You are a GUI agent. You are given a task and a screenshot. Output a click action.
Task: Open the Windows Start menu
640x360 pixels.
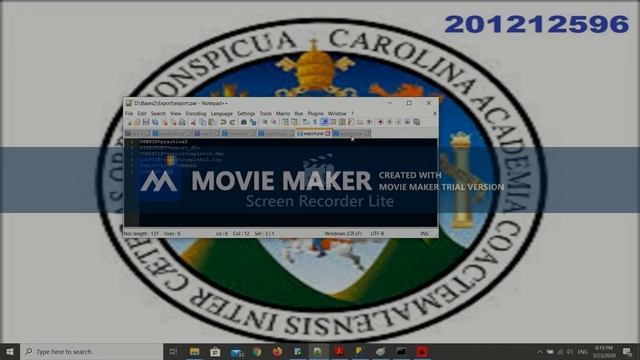click(x=10, y=351)
